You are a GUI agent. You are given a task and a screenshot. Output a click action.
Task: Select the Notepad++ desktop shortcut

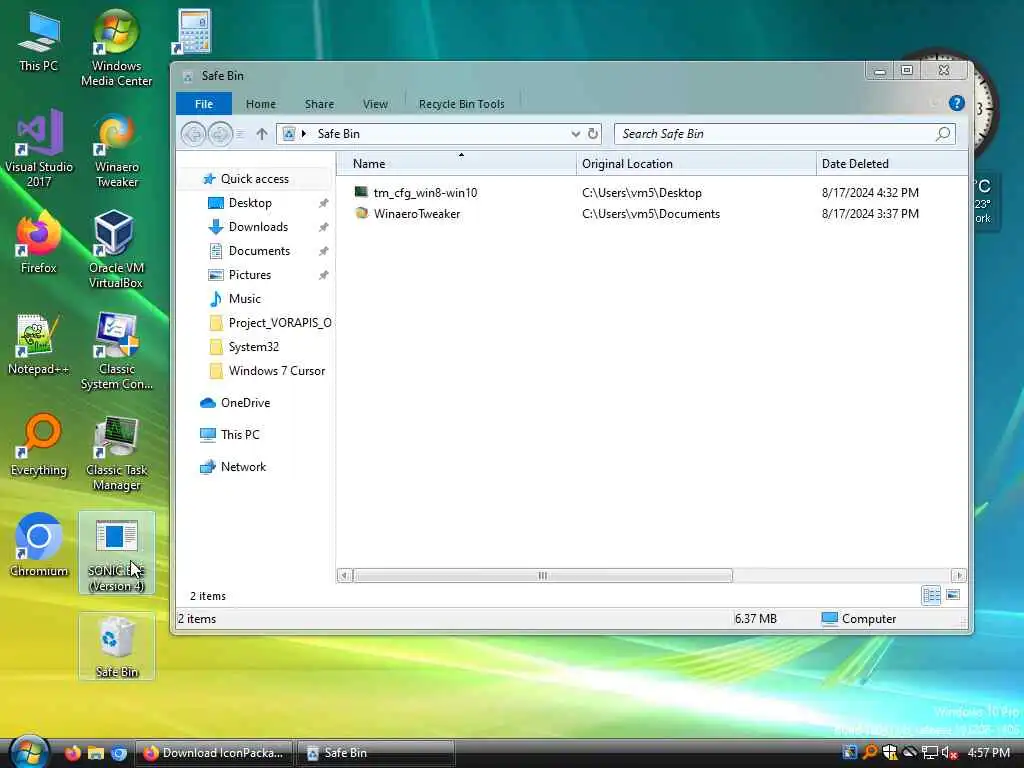coord(39,344)
